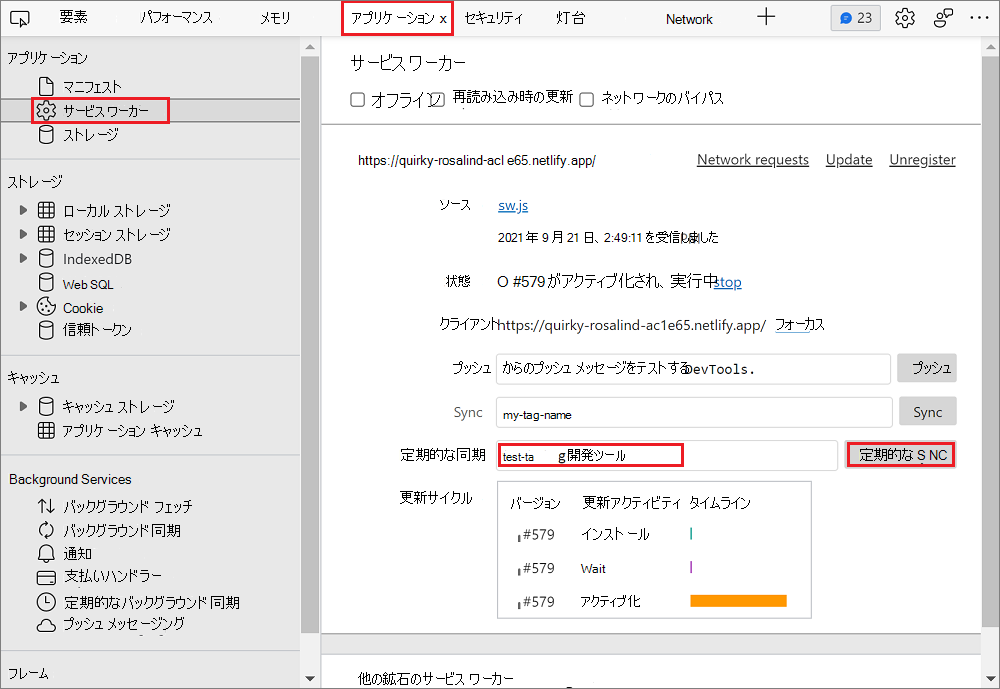
Task: Click the sidebar scrollbar down arrow
Action: point(310,679)
